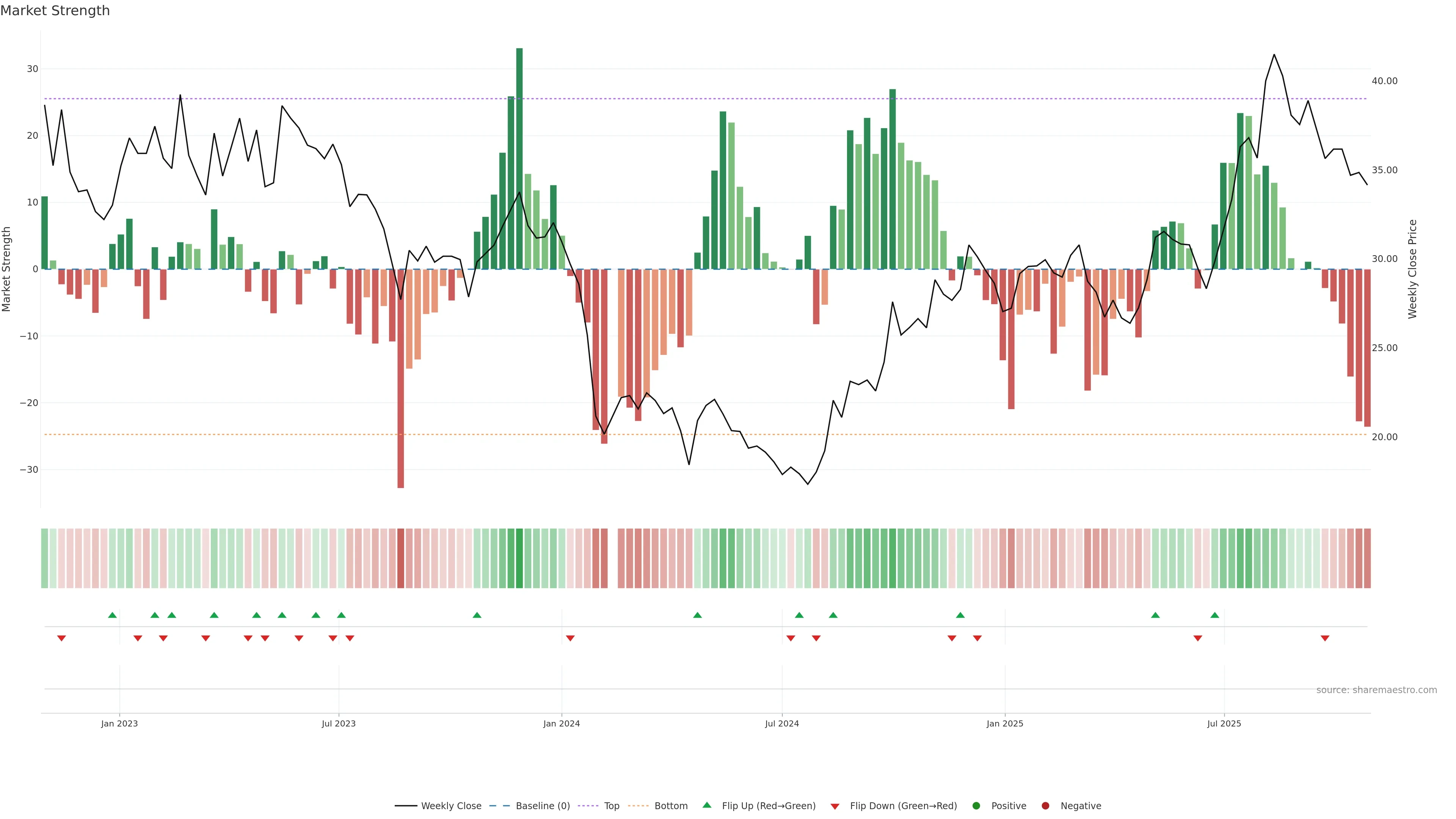
Task: Click the Jul 2025 x-axis label
Action: coord(1224,723)
